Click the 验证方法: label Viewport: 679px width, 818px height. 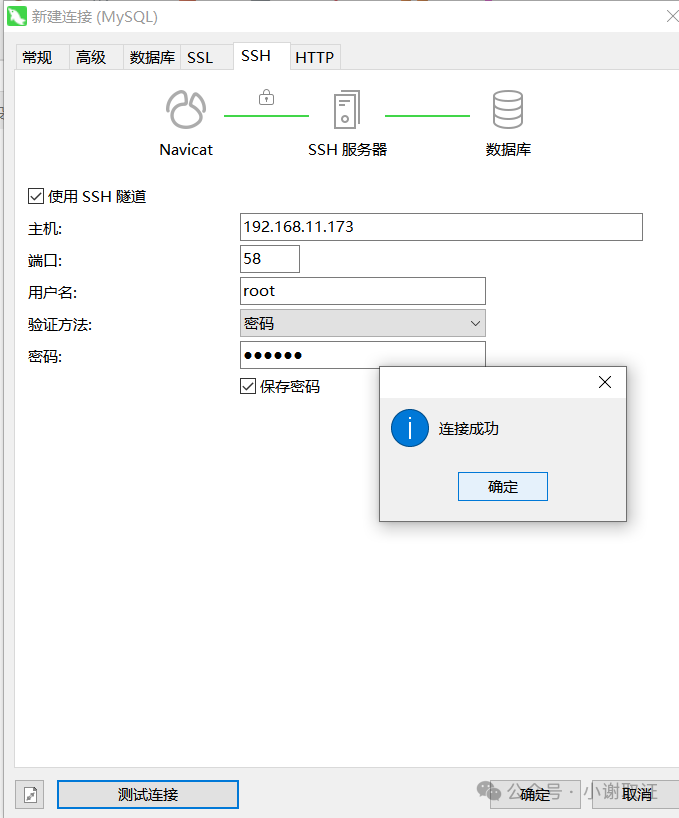pos(60,324)
